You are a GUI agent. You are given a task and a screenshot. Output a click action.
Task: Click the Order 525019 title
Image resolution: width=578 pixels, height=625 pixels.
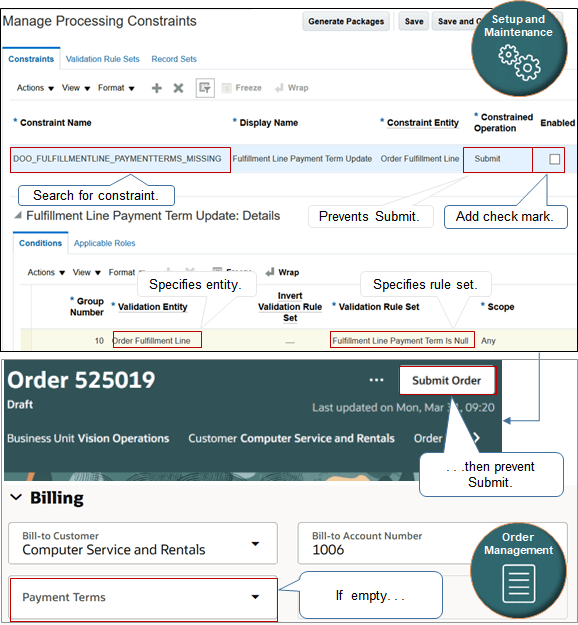pos(81,379)
